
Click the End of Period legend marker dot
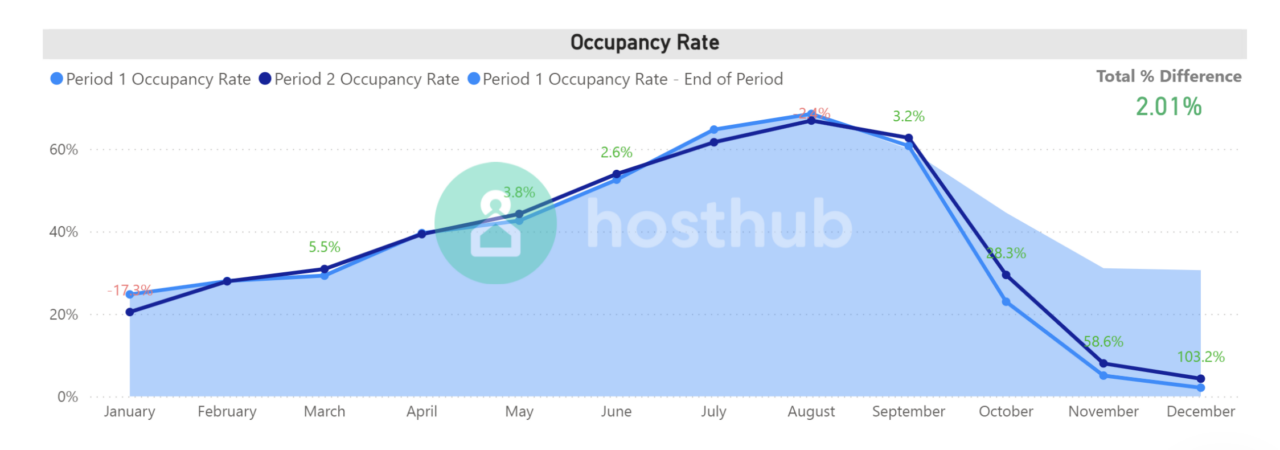coord(473,79)
